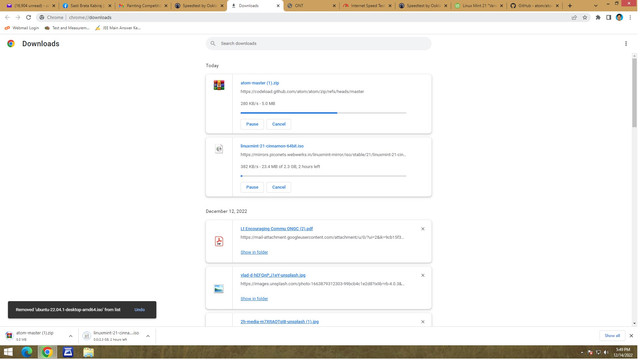Click the Chrome logo beside Downloads title
Viewport: 640px width, 360px height.
click(x=11, y=44)
